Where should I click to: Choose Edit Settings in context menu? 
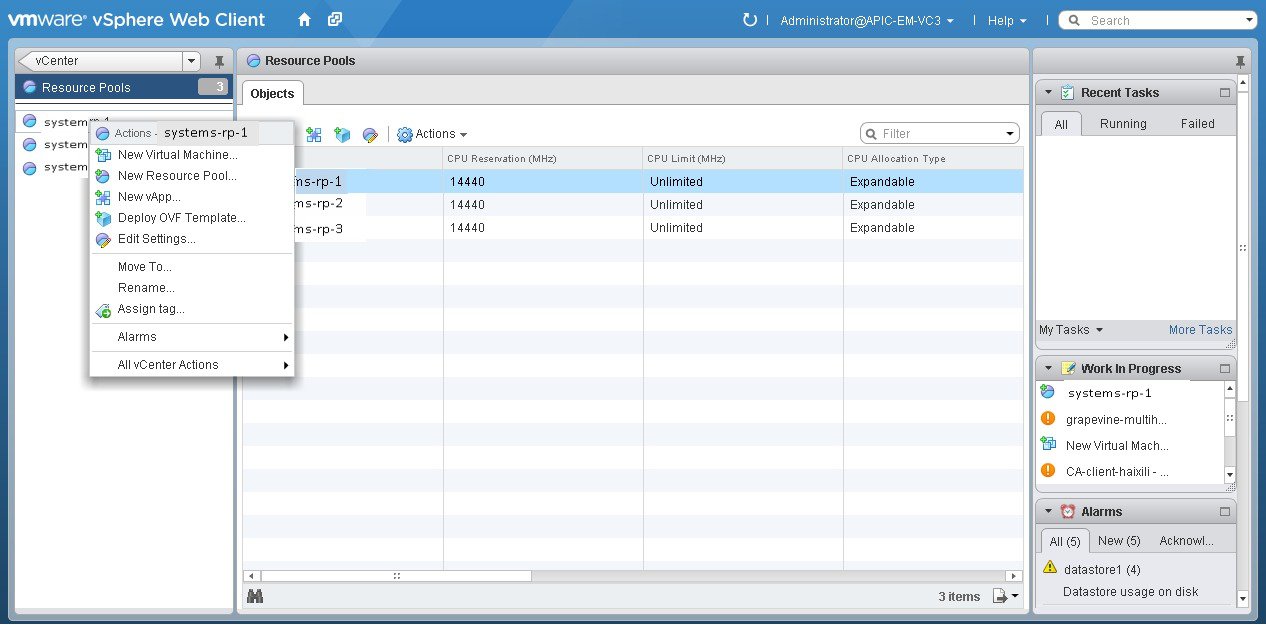tap(156, 239)
